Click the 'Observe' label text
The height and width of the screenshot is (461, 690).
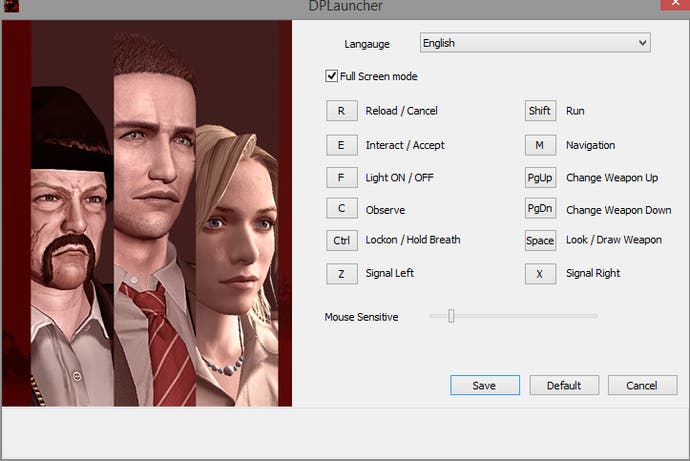point(385,210)
